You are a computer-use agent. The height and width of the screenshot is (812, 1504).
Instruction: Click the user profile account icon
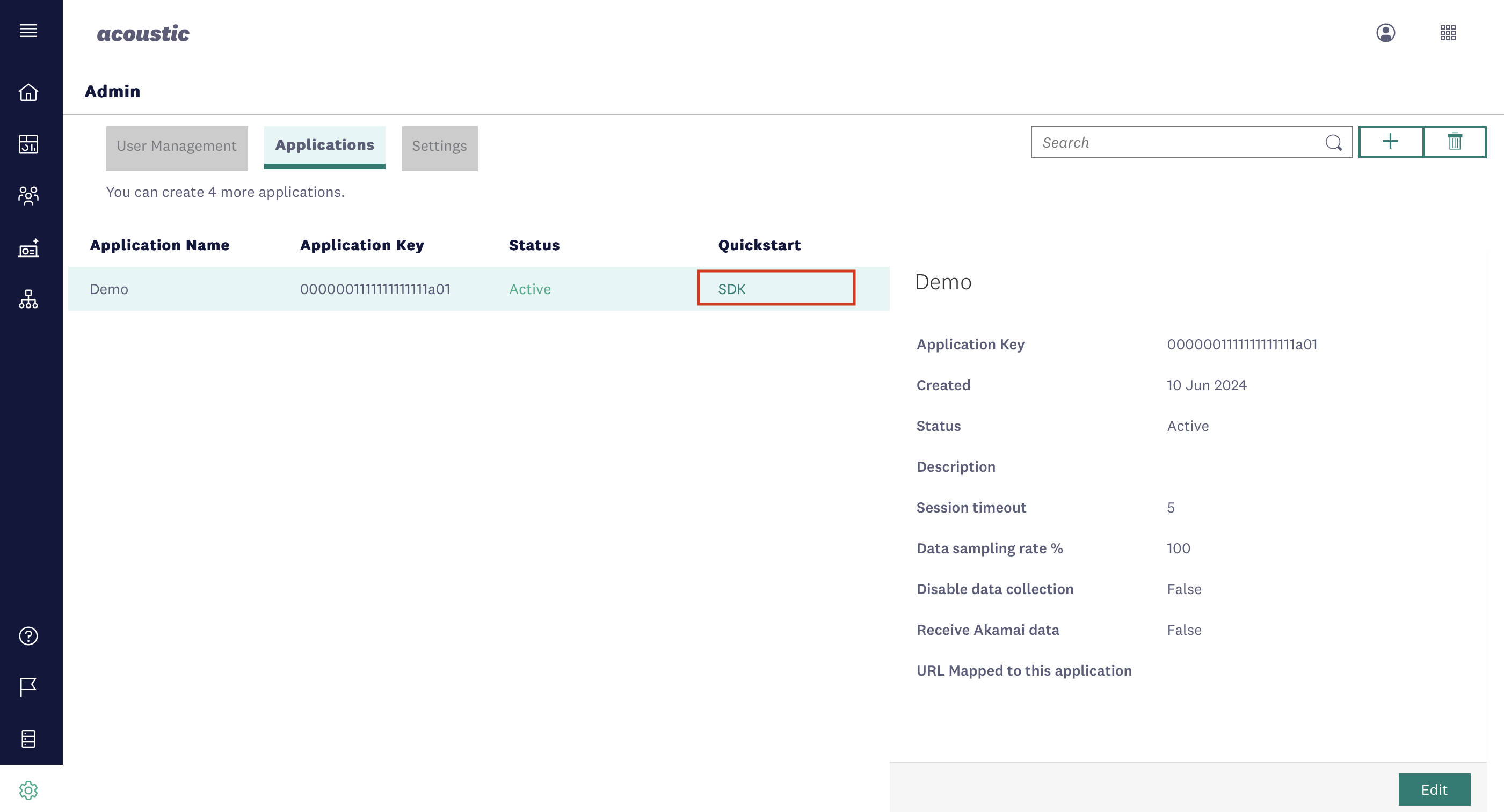pos(1385,33)
